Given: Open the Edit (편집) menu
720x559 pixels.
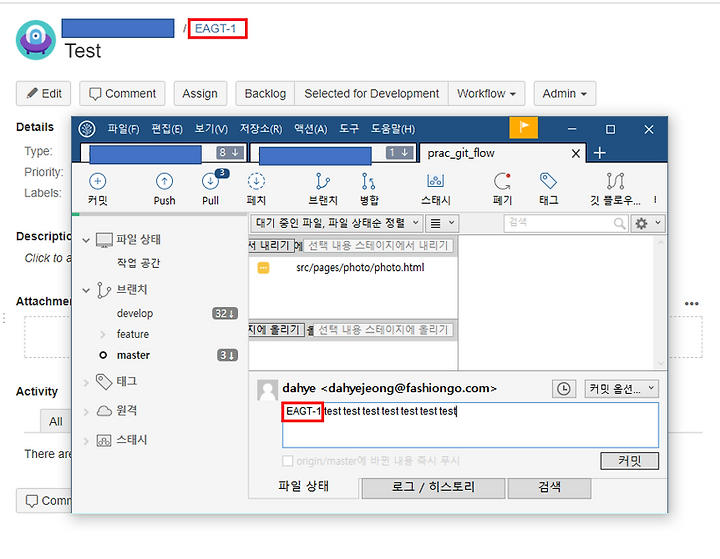Looking at the screenshot, I should (x=167, y=129).
